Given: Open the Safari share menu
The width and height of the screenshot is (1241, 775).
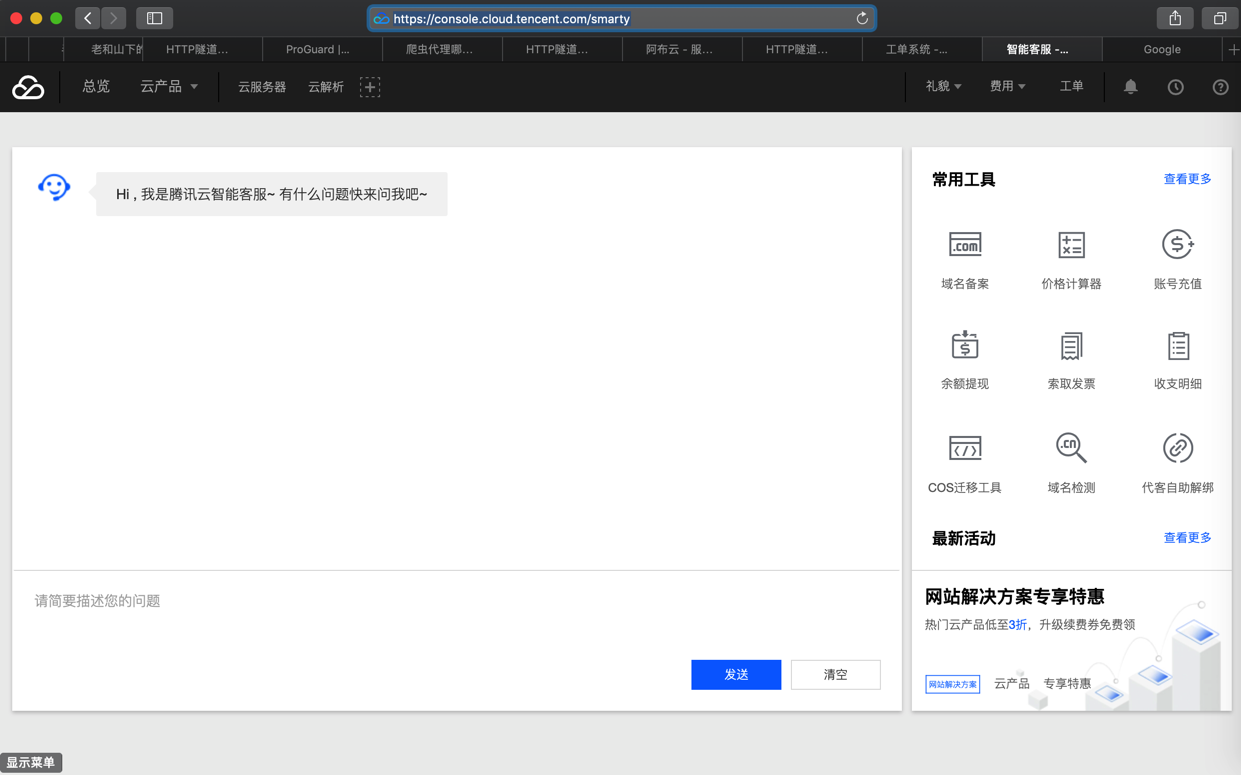Looking at the screenshot, I should tap(1175, 18).
